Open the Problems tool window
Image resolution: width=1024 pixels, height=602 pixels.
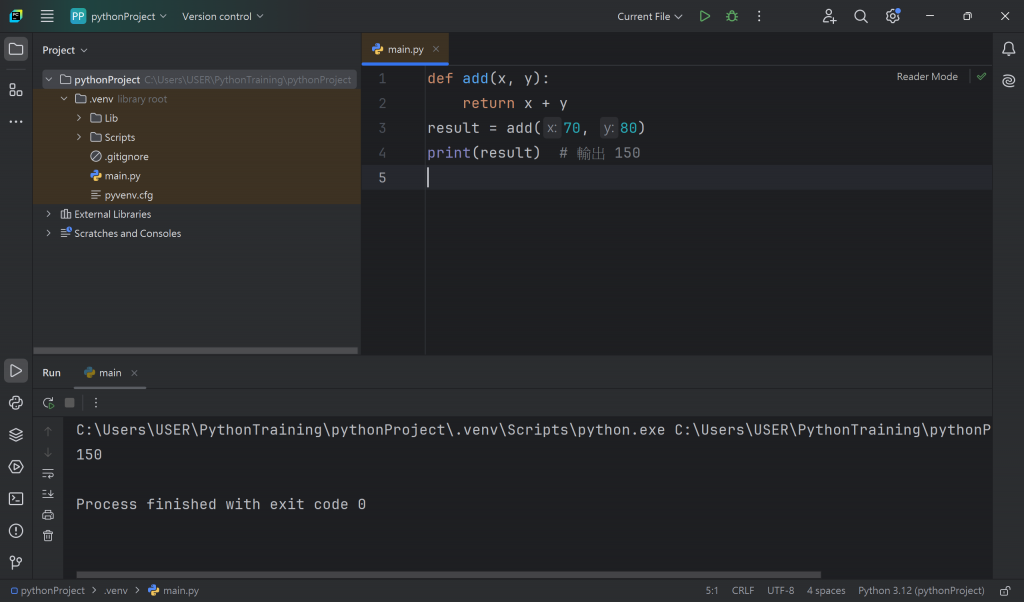tap(16, 531)
